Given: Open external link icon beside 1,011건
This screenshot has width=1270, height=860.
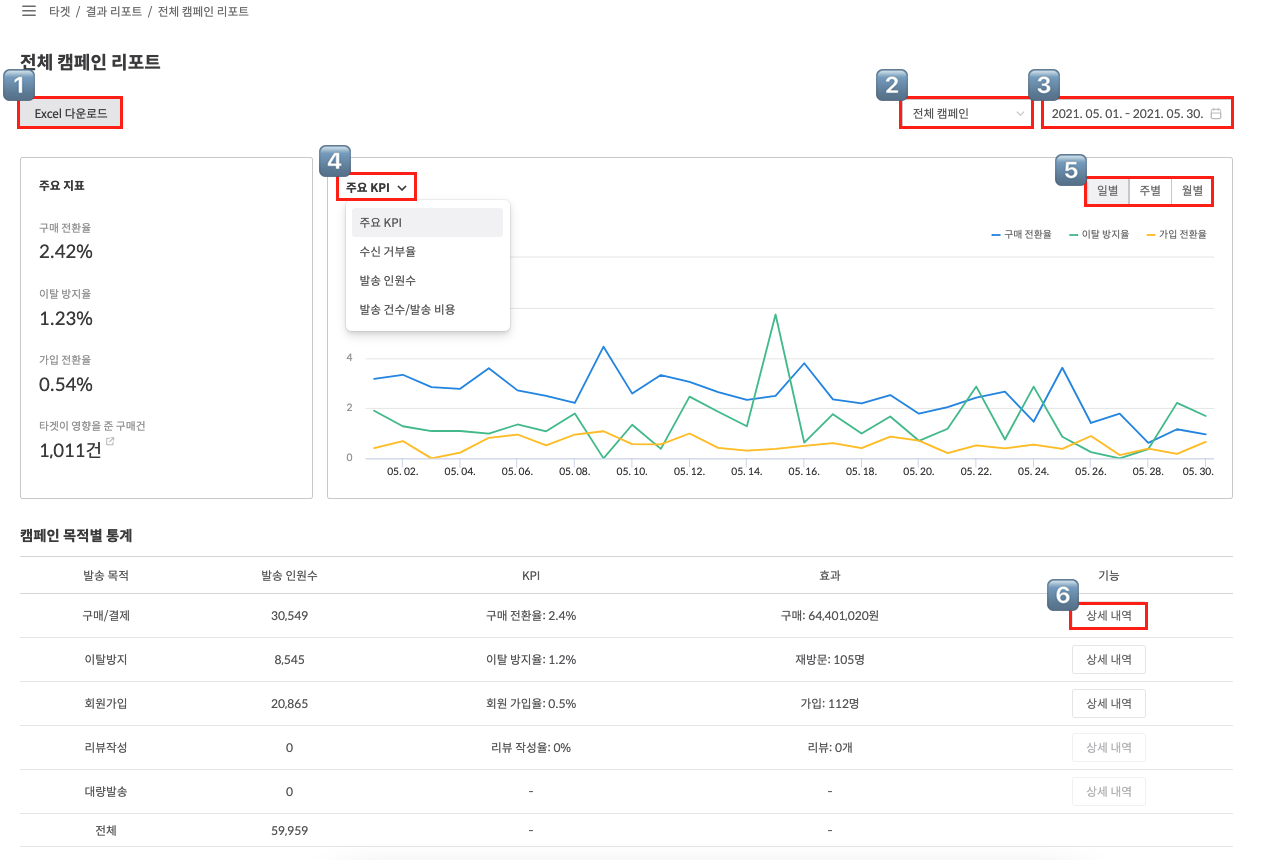Looking at the screenshot, I should 110,441.
